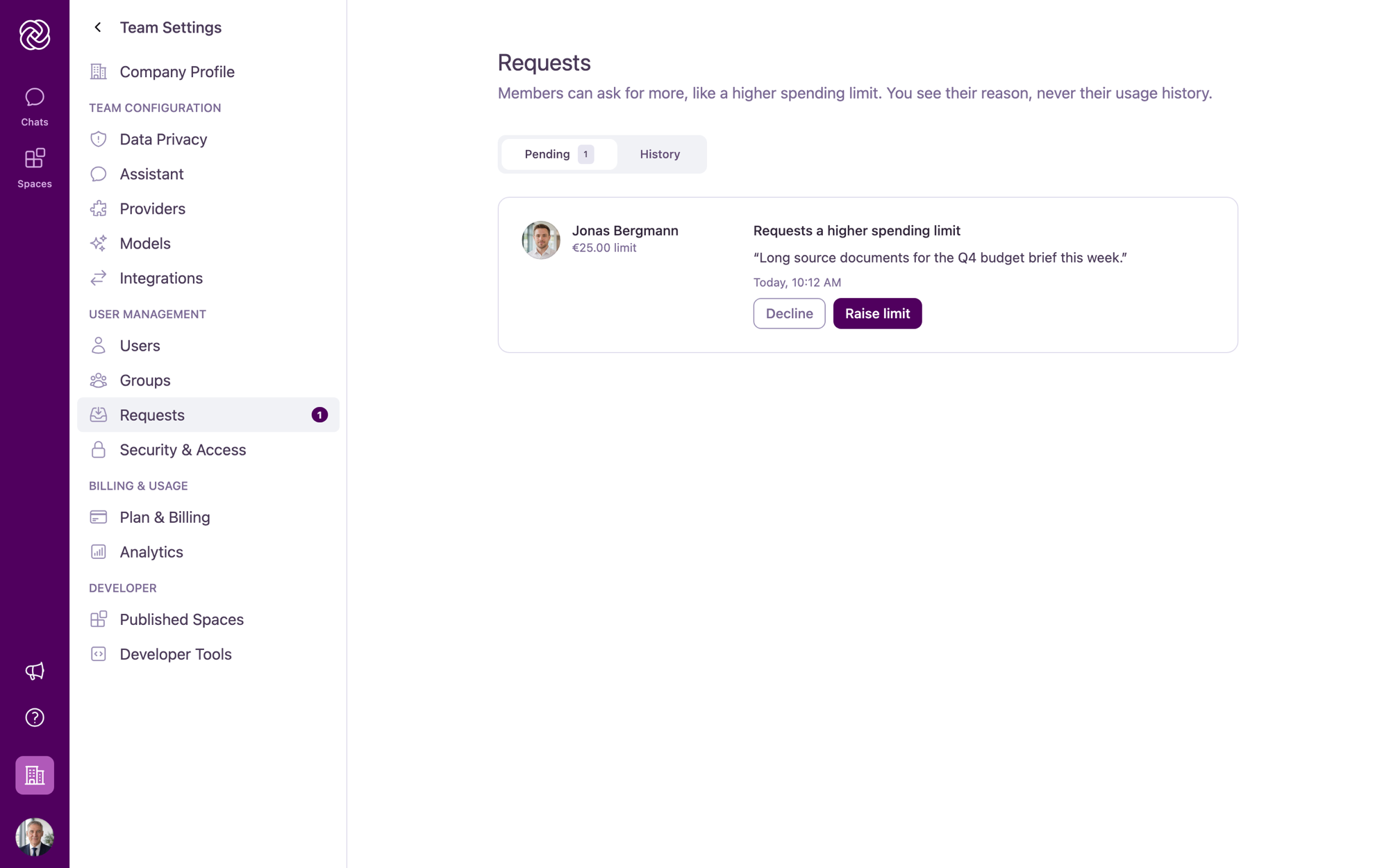Click the Groups people icon

coord(99,380)
